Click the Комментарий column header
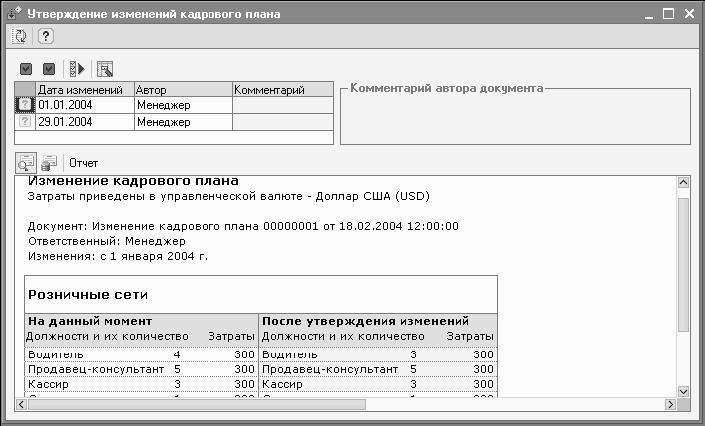Viewport: 705px width, 426px height. click(x=283, y=90)
